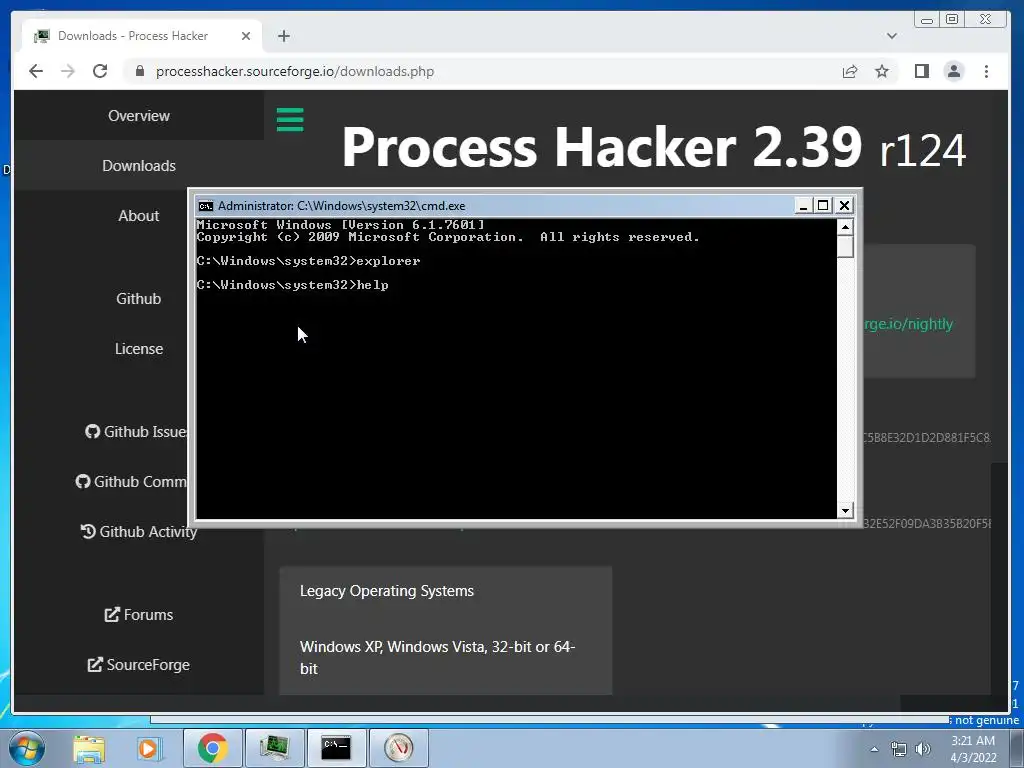This screenshot has width=1024, height=768.
Task: Open the Github Commits link
Action: tap(131, 482)
